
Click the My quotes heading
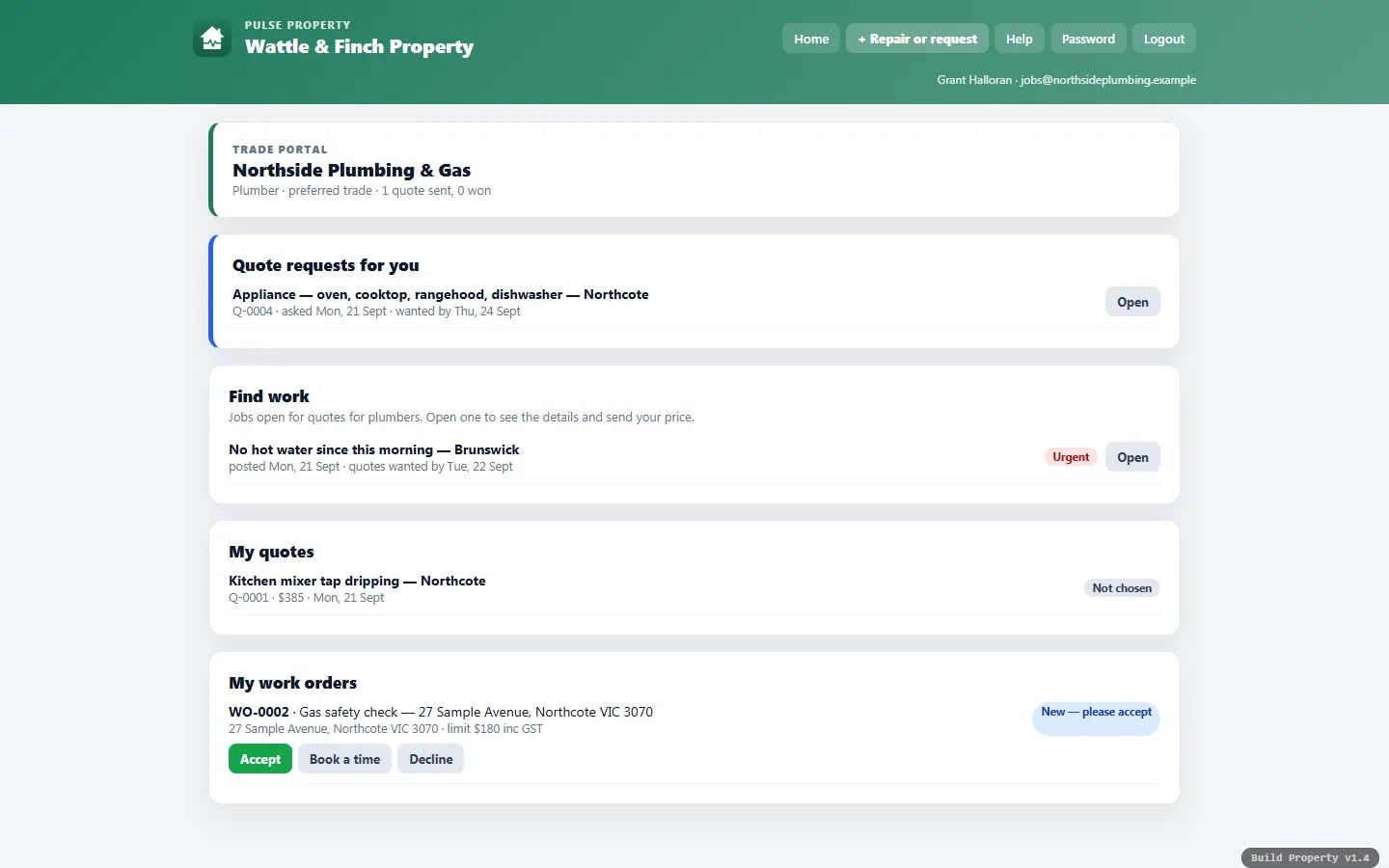tap(271, 552)
